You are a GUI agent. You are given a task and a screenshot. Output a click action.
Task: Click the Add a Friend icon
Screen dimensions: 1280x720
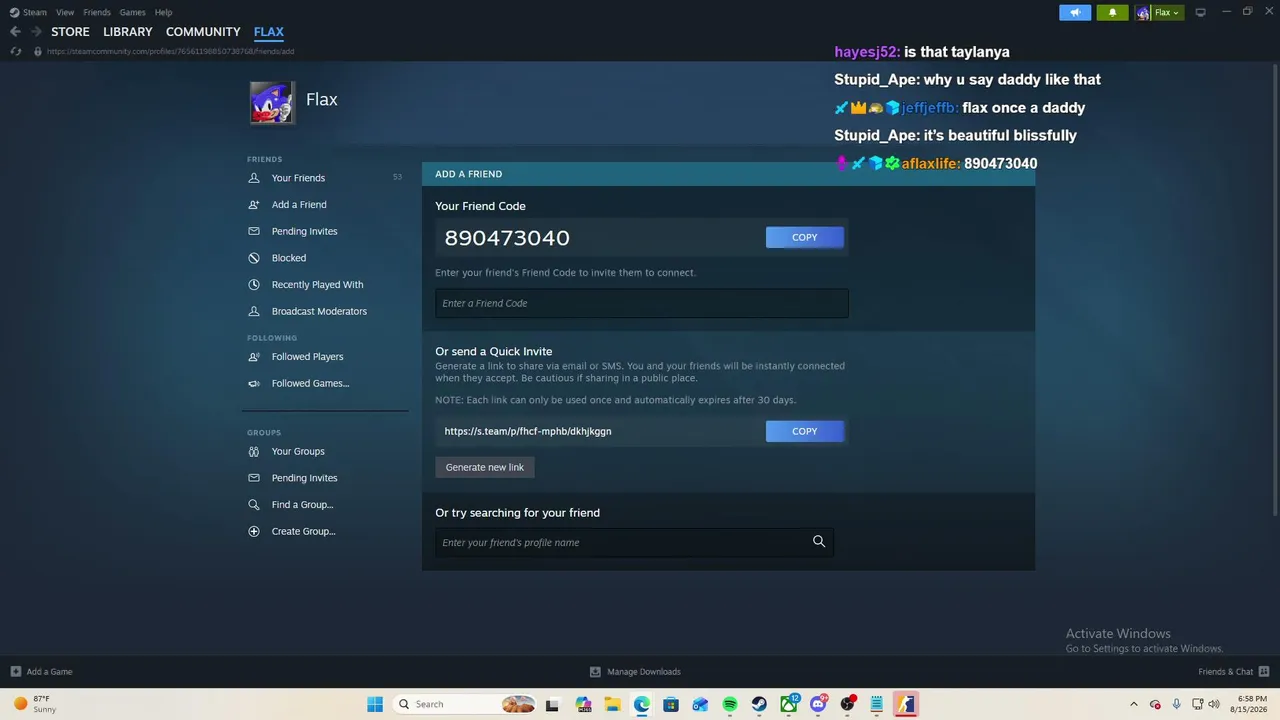[x=254, y=205]
